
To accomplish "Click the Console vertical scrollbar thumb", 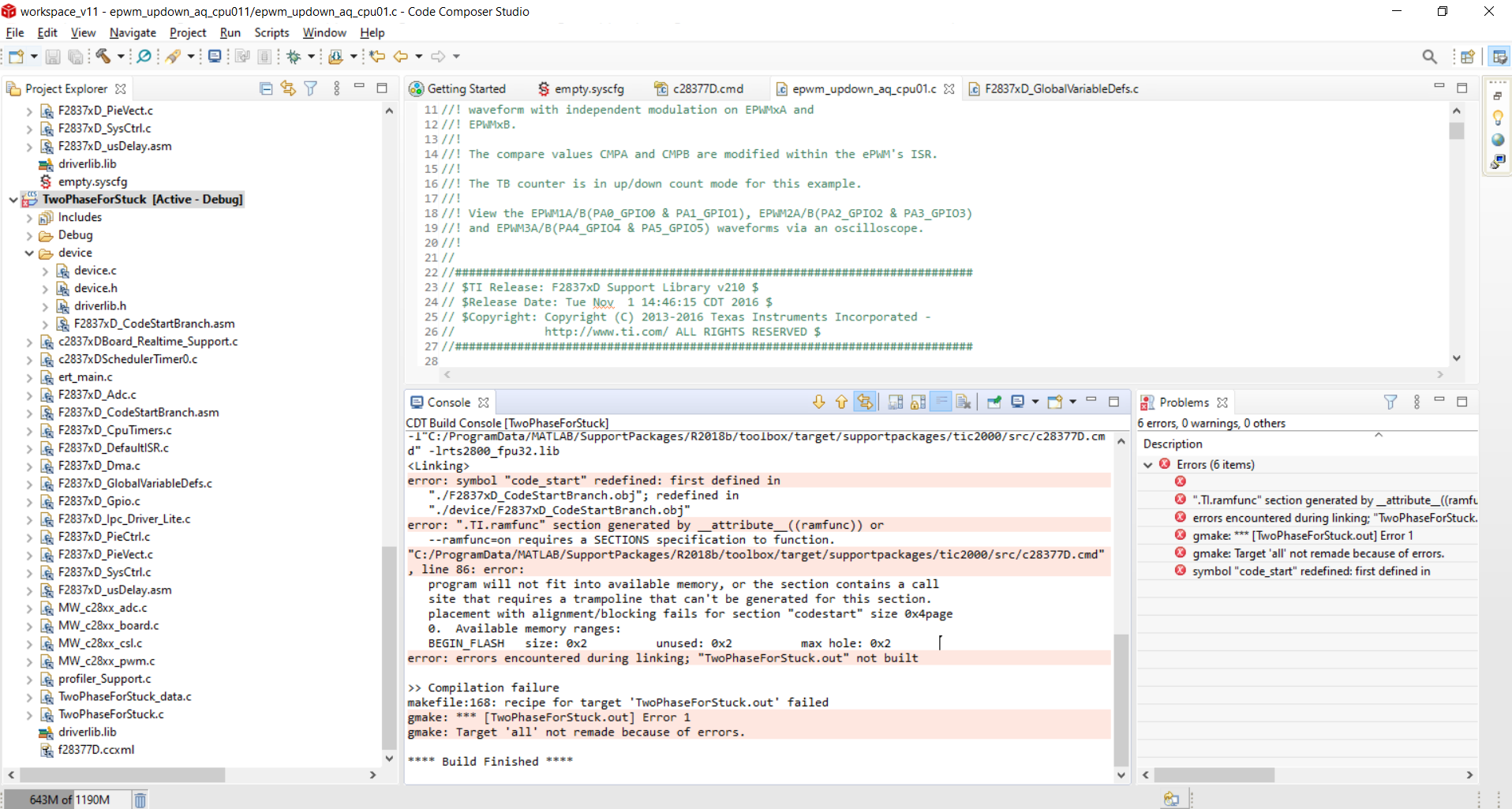I will pyautogui.click(x=1121, y=701).
